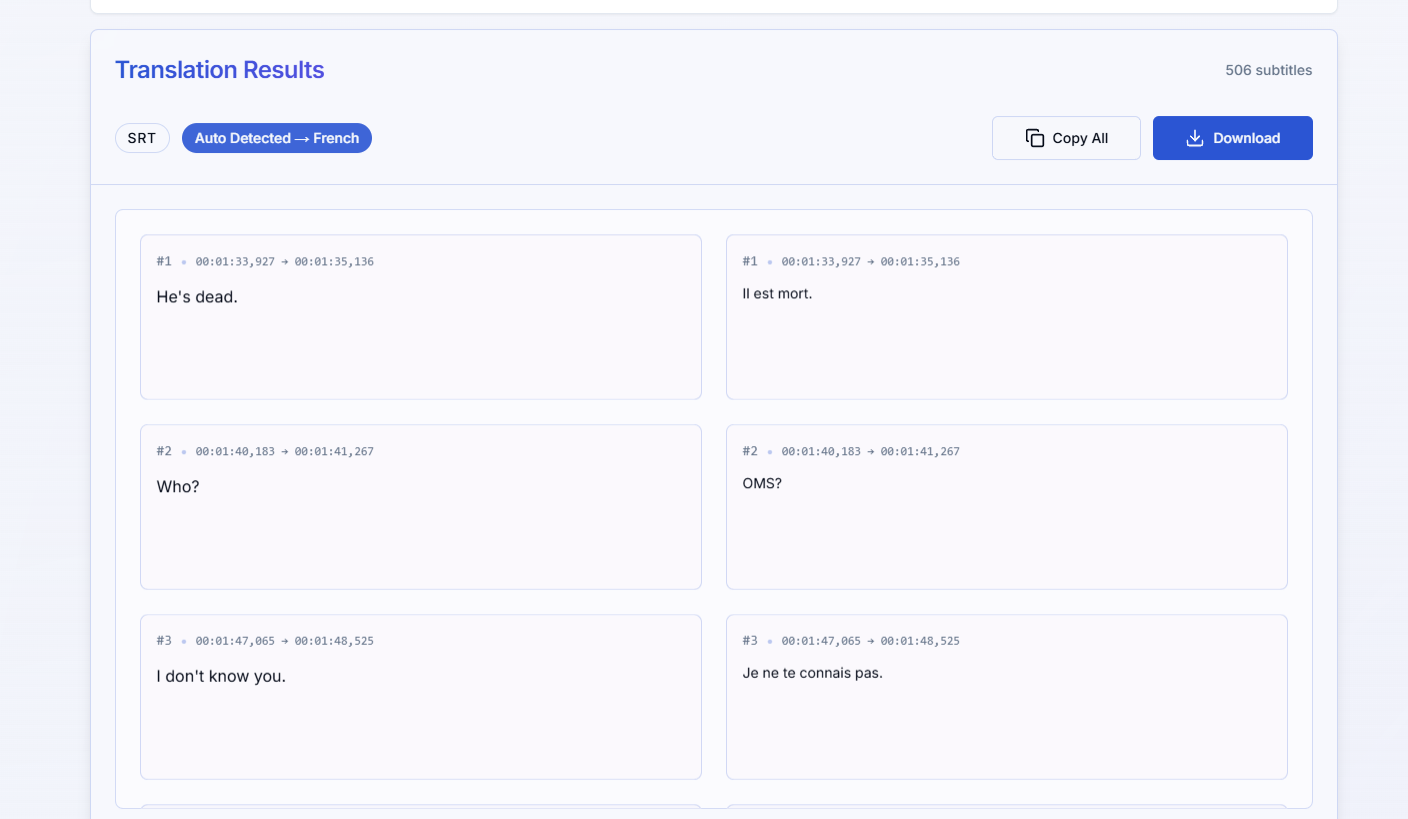Click the Auto Detected → French badge

(277, 138)
